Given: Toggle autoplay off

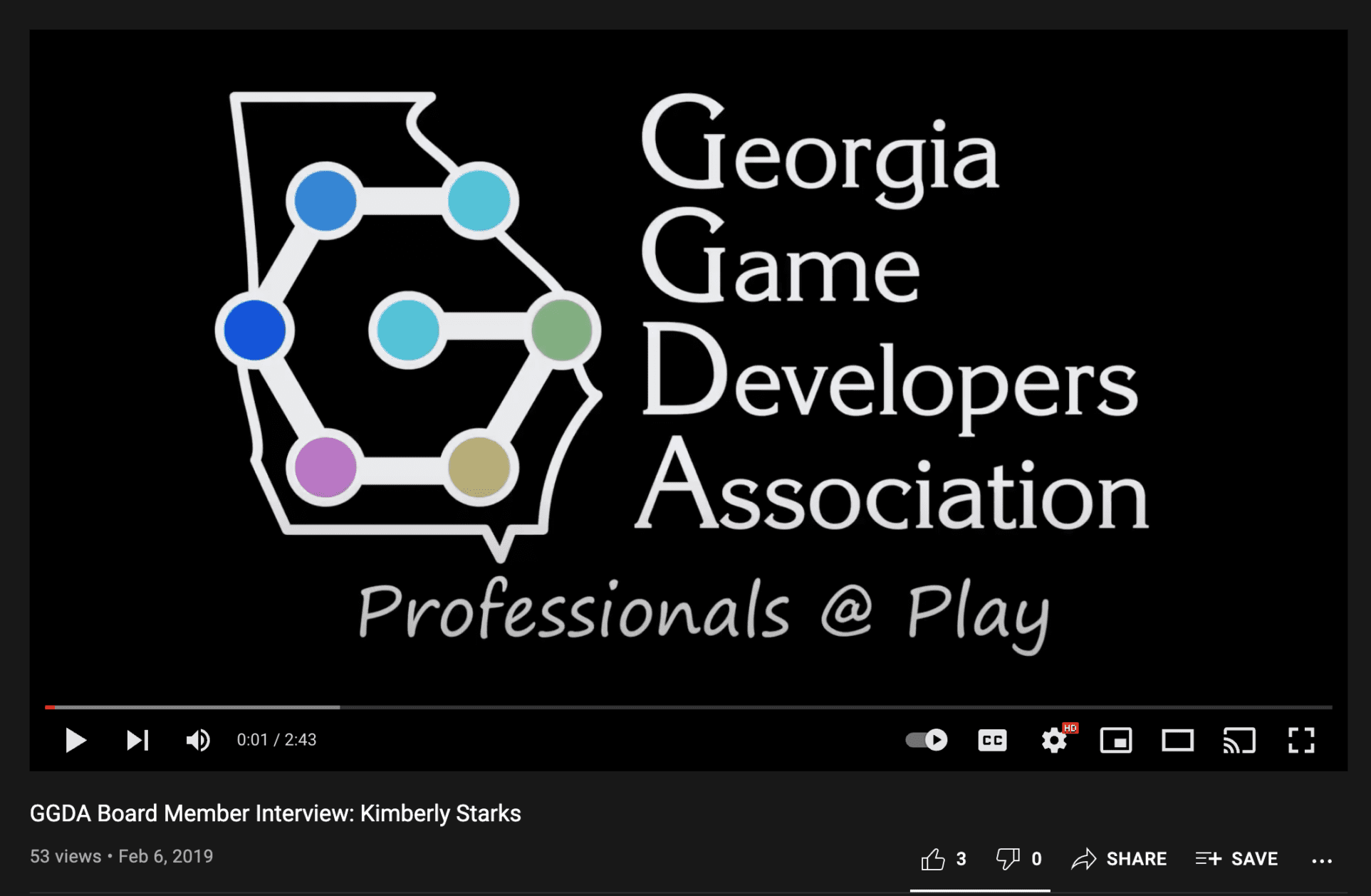Looking at the screenshot, I should [x=927, y=741].
